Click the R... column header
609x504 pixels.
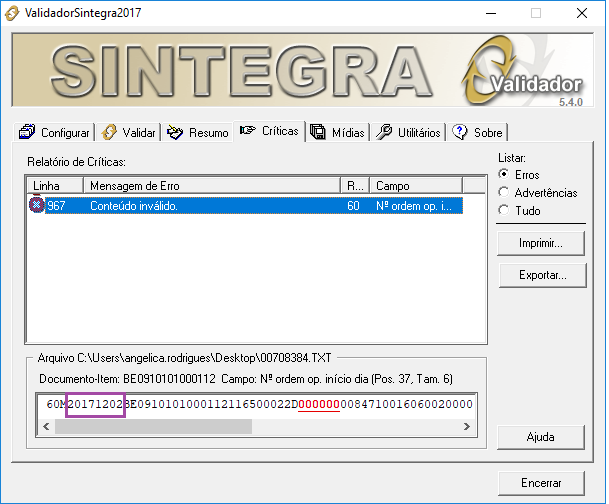pos(355,186)
